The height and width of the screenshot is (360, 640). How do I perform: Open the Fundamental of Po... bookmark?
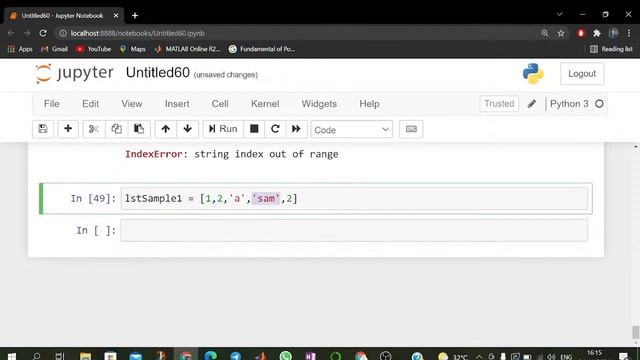pyautogui.click(x=262, y=49)
